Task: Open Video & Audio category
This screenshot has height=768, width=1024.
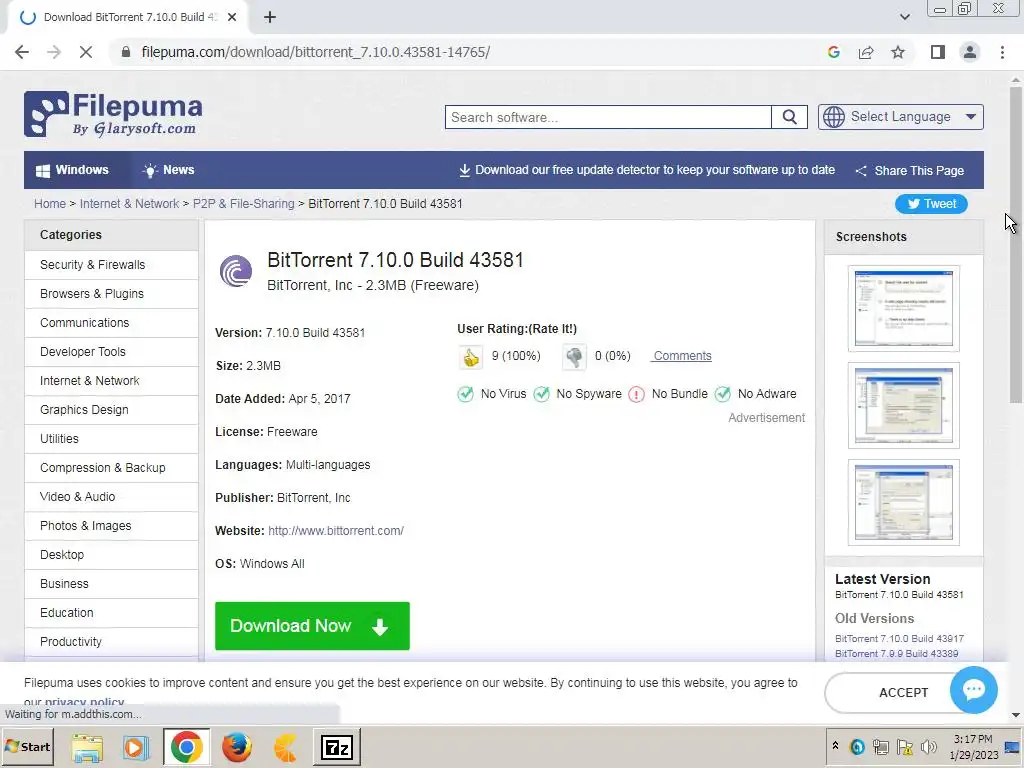Action: (111, 496)
